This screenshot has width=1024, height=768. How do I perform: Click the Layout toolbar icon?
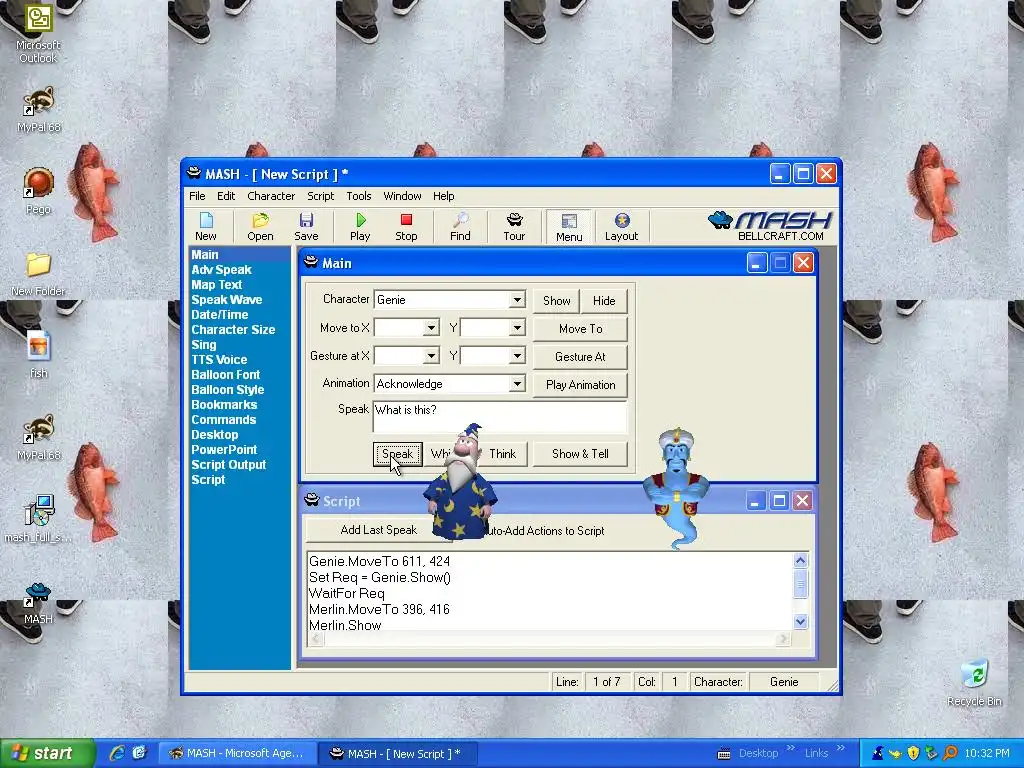click(x=621, y=227)
